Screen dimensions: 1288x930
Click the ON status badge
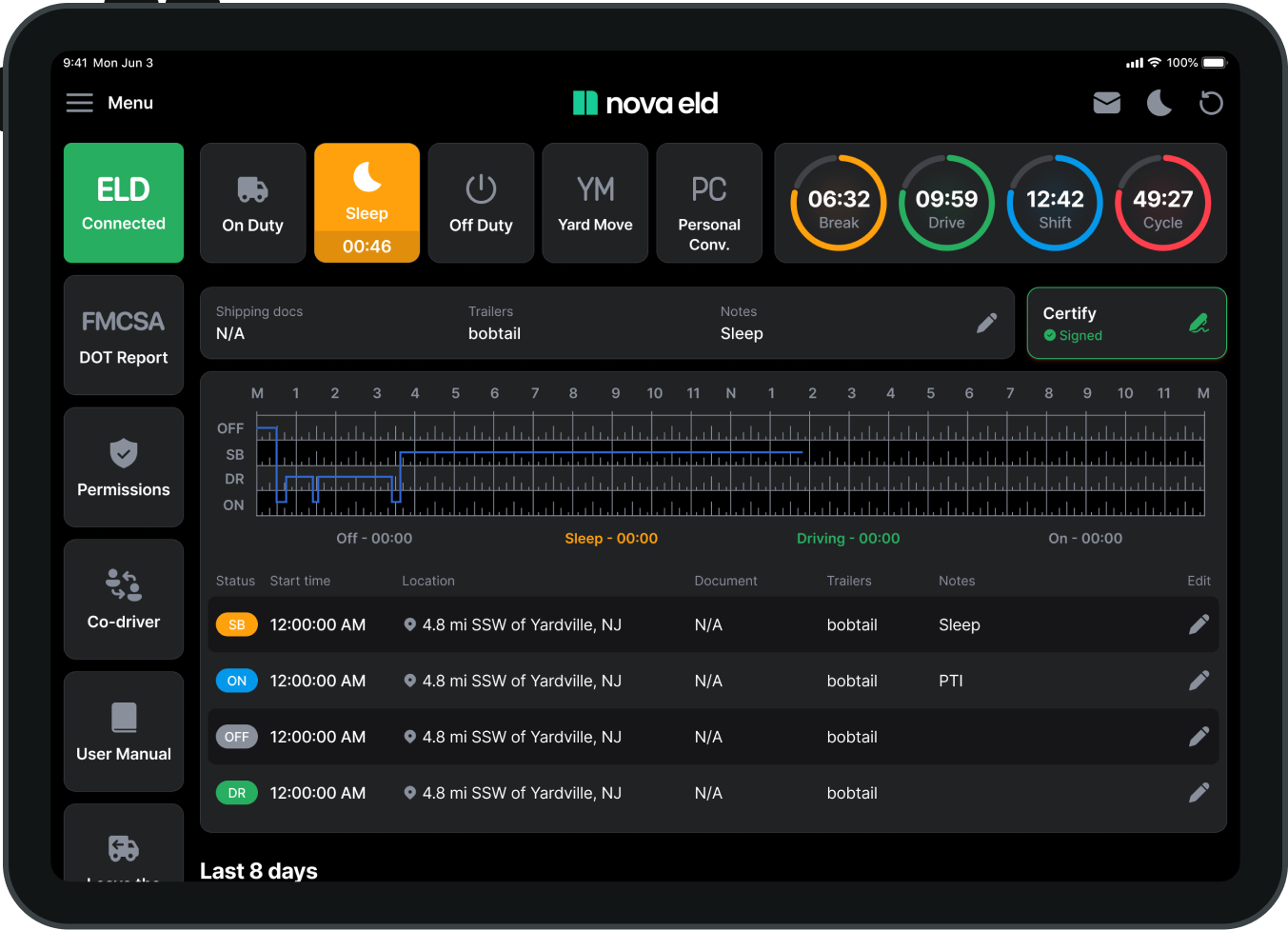tap(237, 681)
